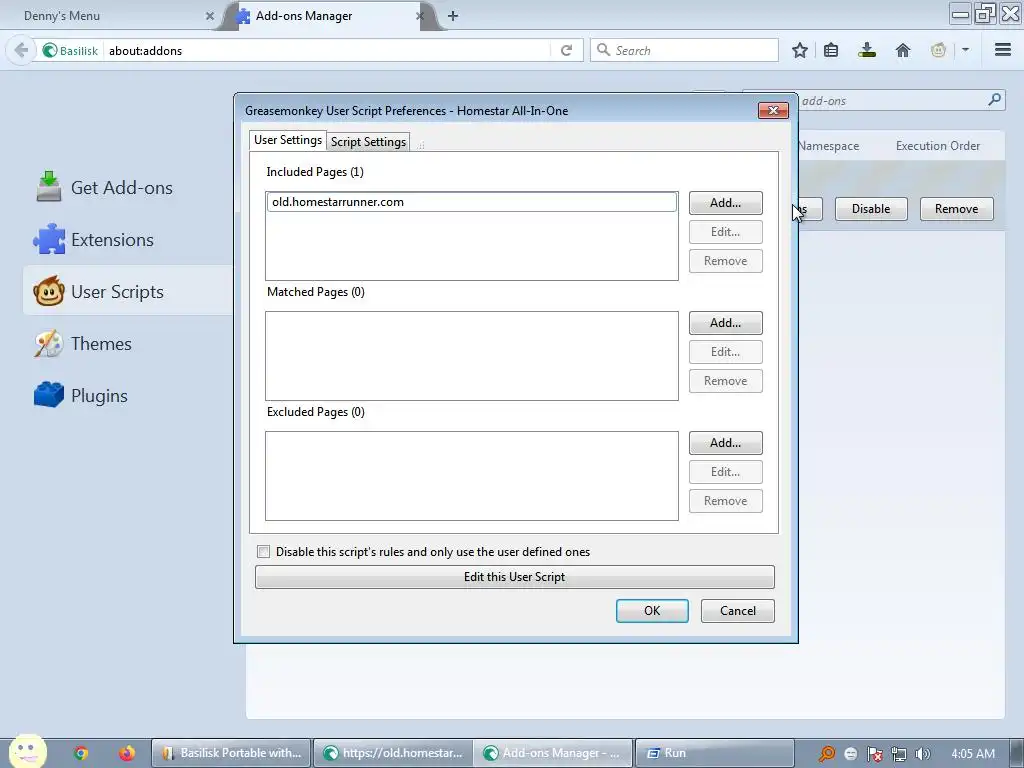Switch to the Denny's Menu tab

pos(111,16)
